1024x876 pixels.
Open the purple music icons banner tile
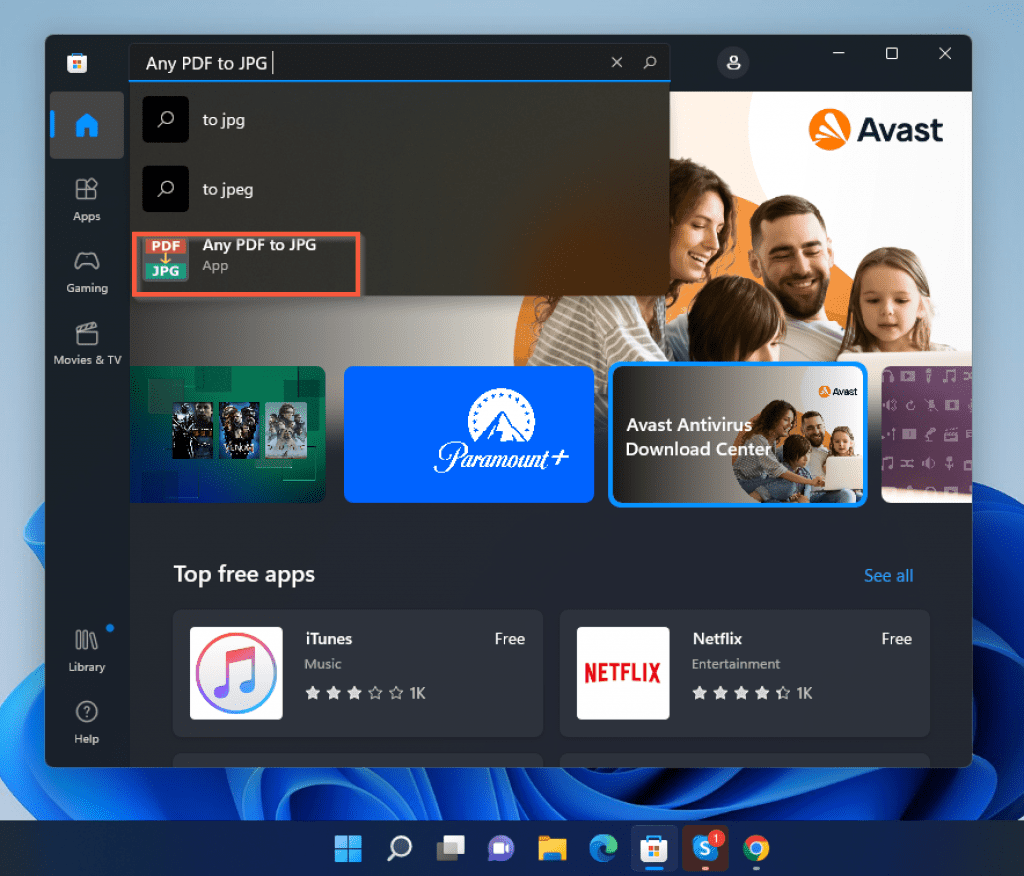pyautogui.click(x=926, y=434)
